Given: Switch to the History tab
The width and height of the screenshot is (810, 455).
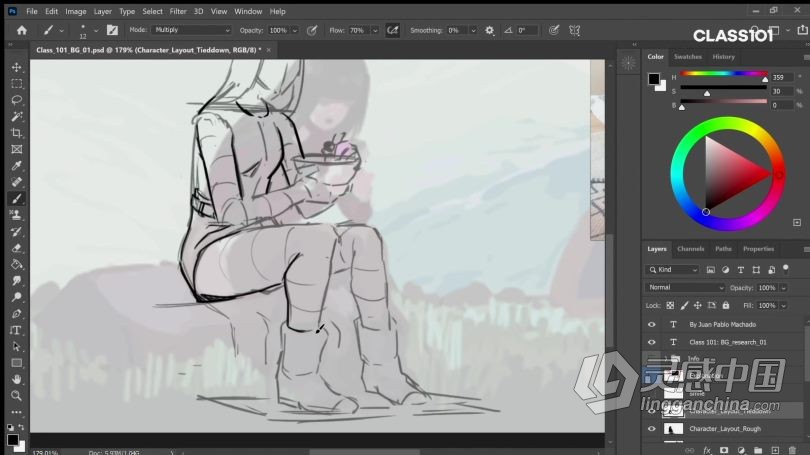Looking at the screenshot, I should [x=723, y=57].
